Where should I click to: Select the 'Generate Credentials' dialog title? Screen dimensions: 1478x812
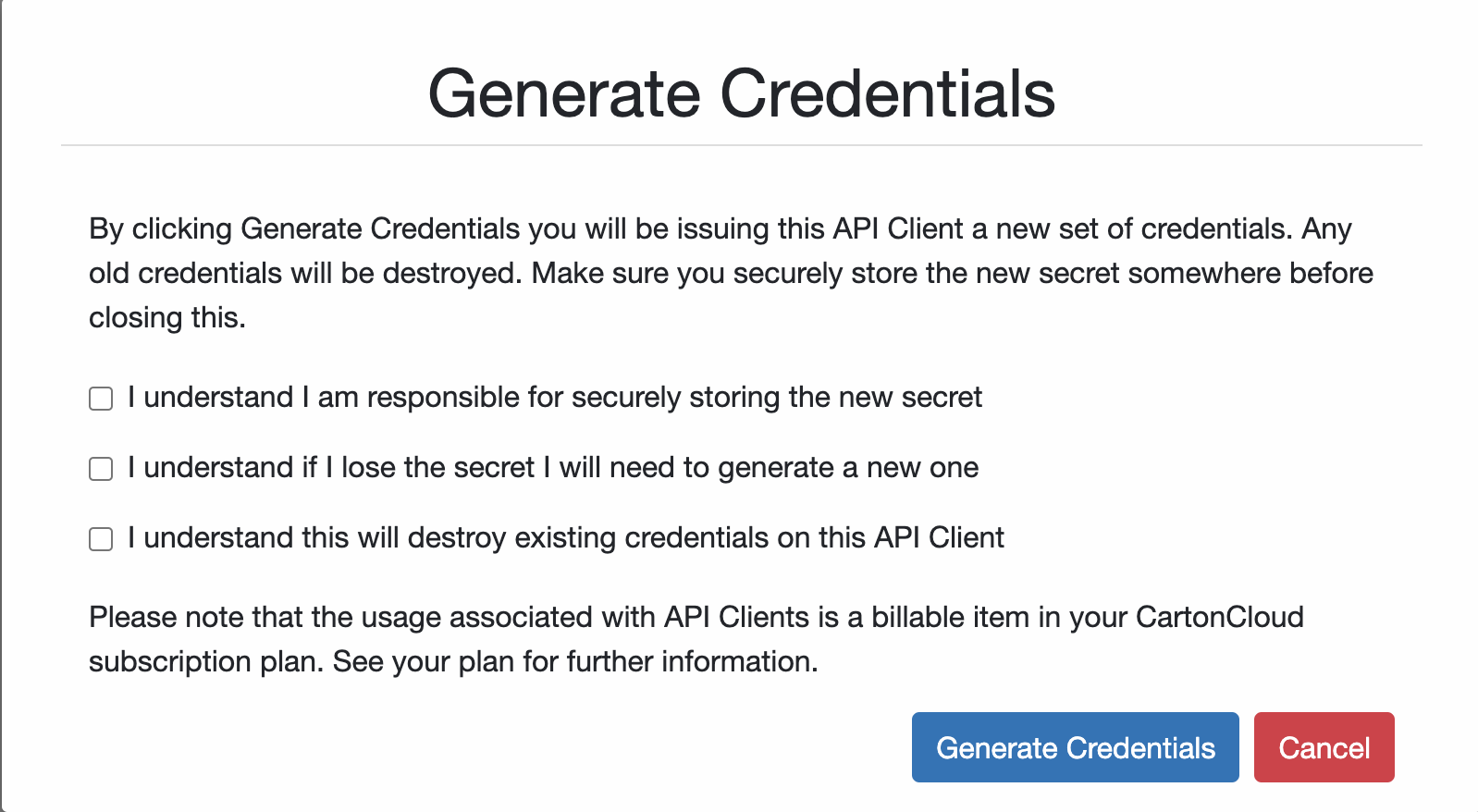coord(740,92)
